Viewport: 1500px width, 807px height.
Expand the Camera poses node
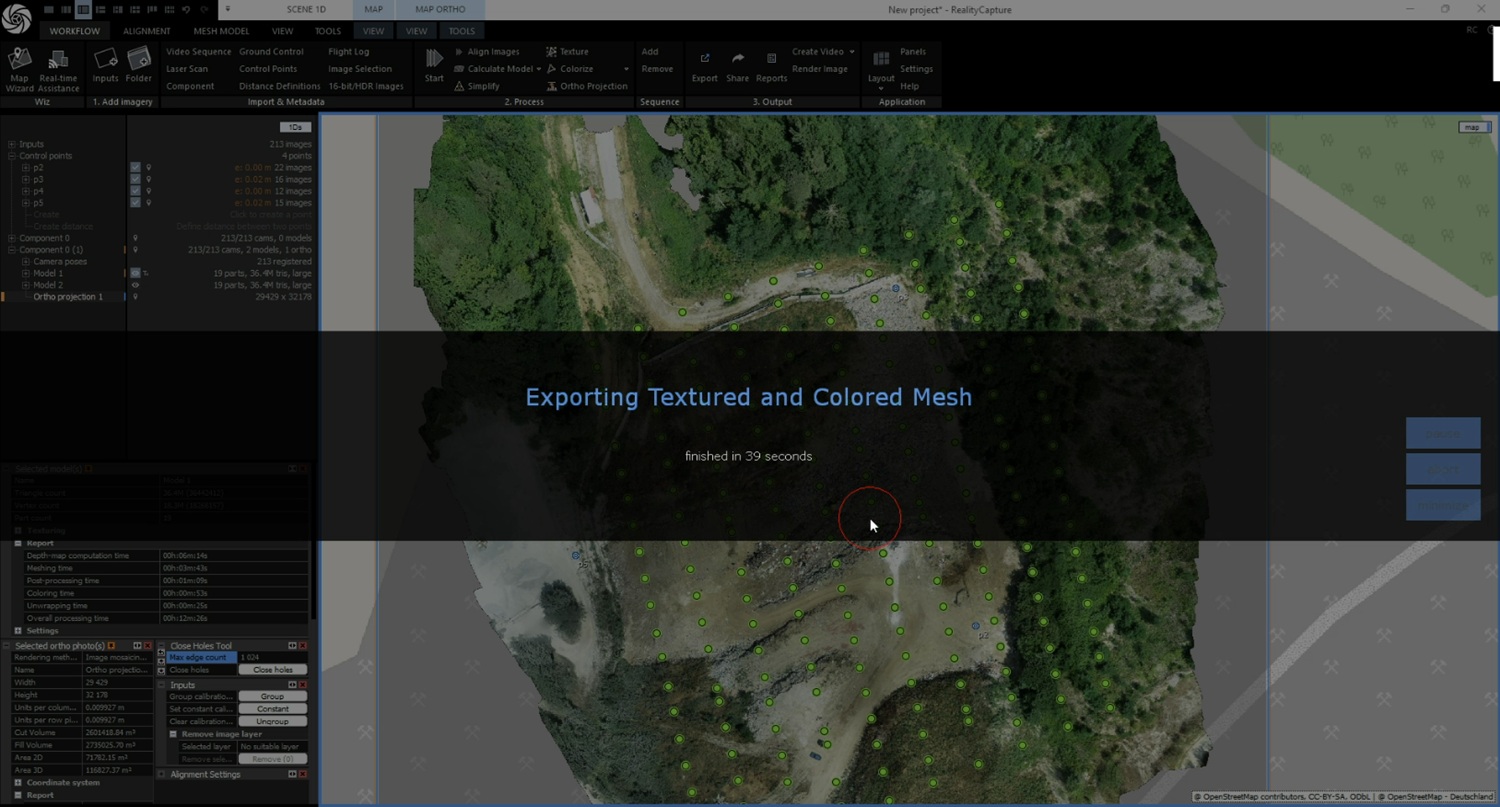click(26, 262)
